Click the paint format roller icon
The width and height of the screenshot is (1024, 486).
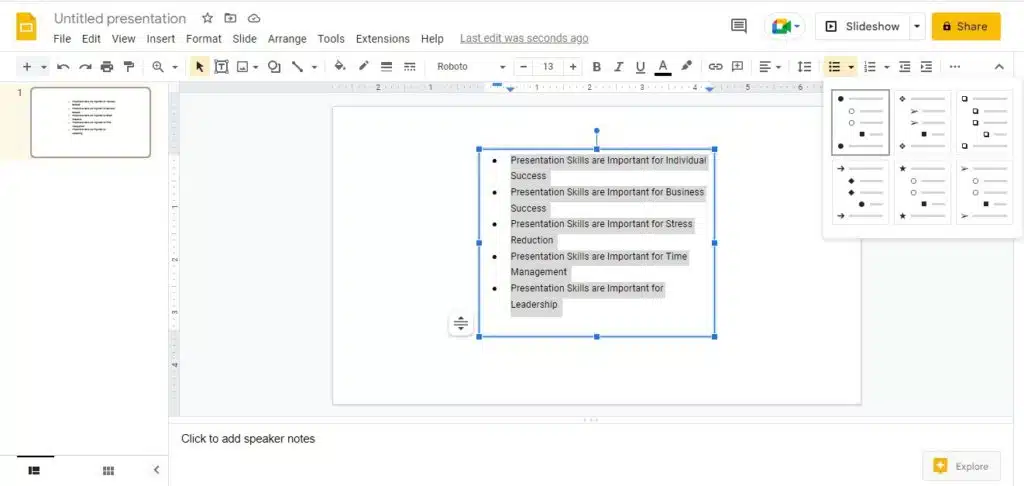click(129, 67)
